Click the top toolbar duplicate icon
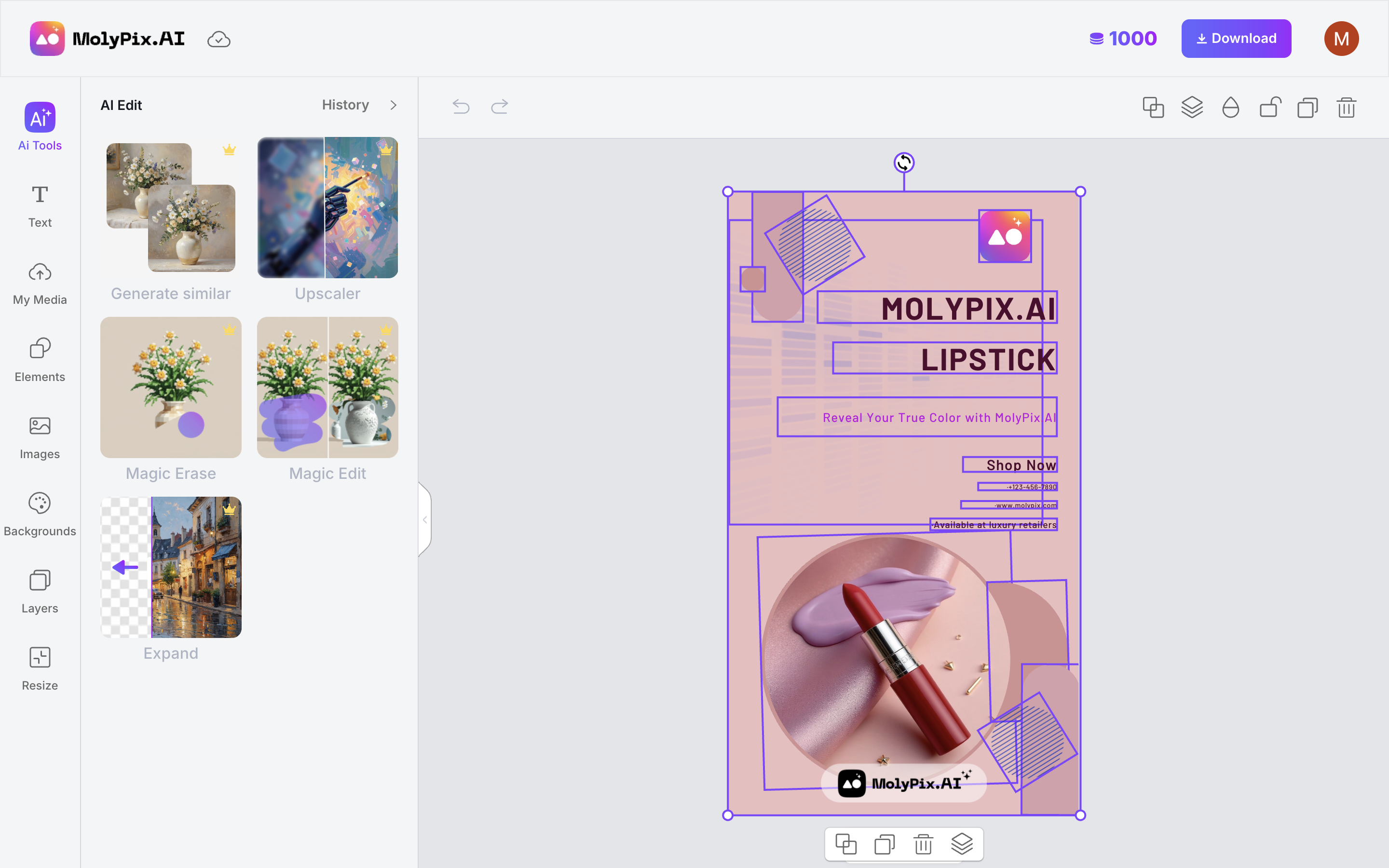The image size is (1389, 868). pyautogui.click(x=1307, y=108)
